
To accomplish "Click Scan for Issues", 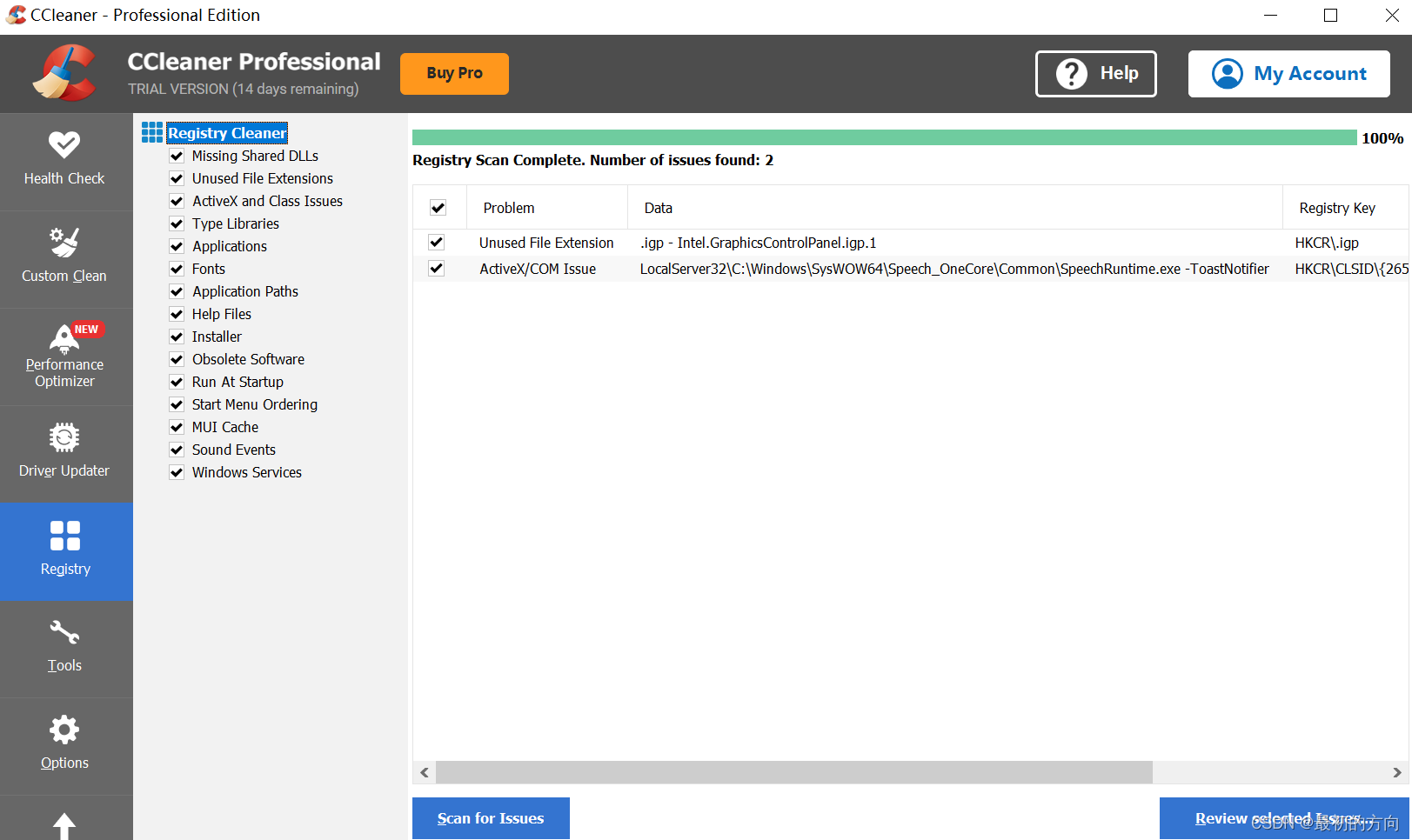I will pyautogui.click(x=491, y=818).
